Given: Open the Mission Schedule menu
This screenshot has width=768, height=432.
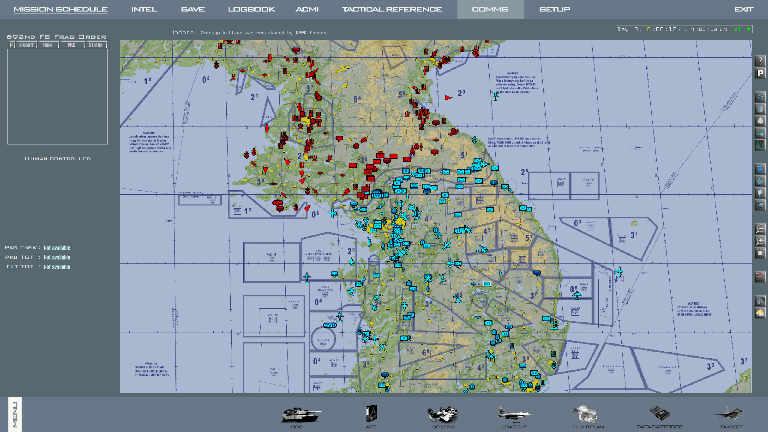Looking at the screenshot, I should [60, 9].
